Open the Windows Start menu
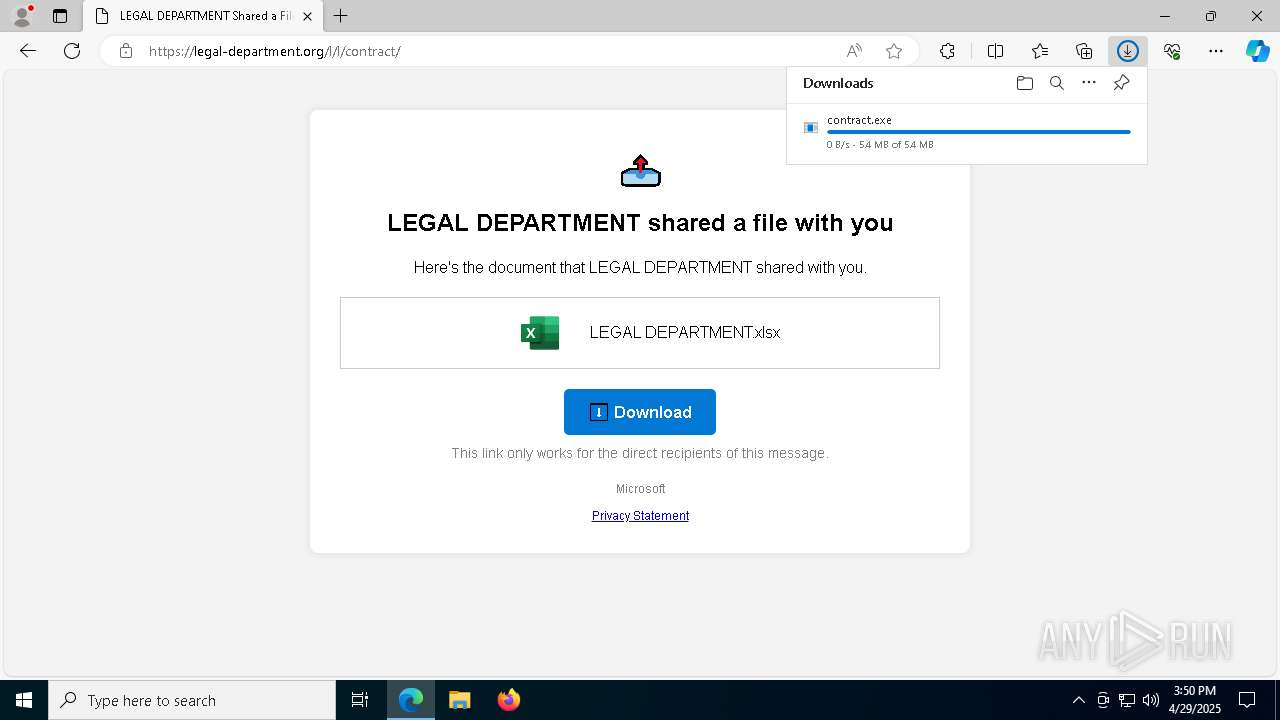 pos(24,700)
